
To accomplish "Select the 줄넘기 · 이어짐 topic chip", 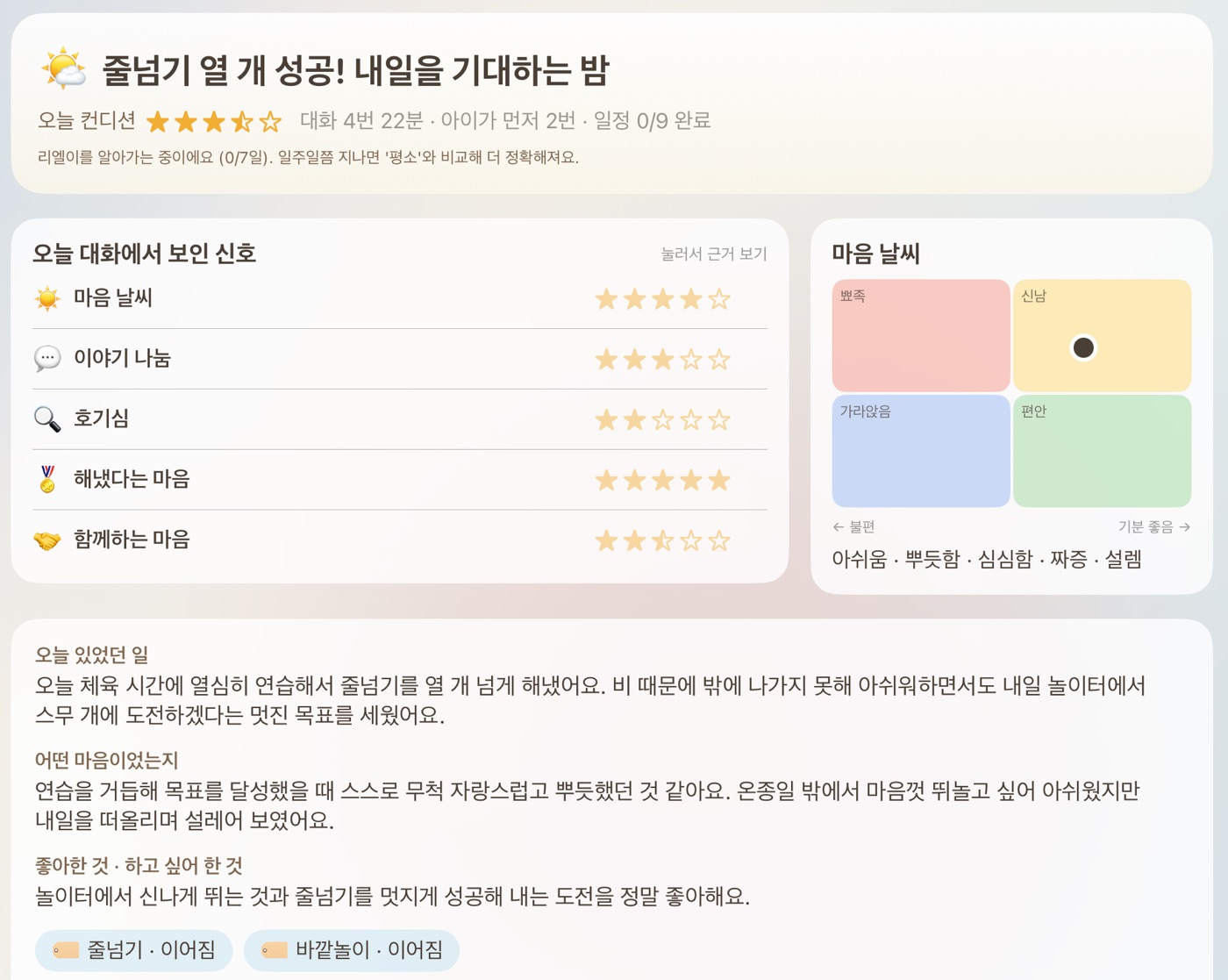I will tap(134, 950).
